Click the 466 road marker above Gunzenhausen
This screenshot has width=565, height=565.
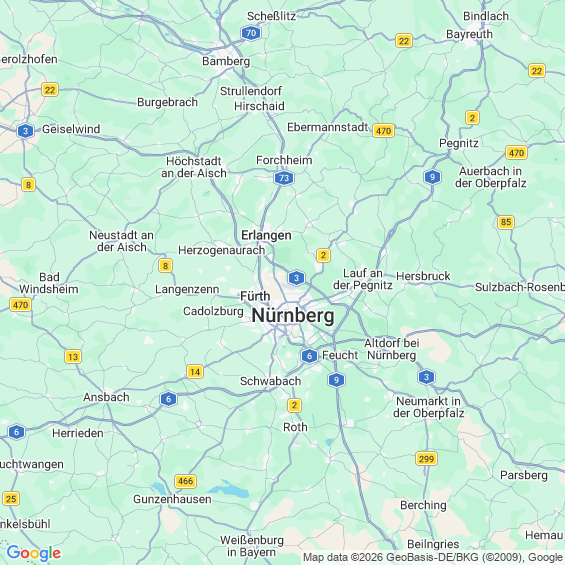pyautogui.click(x=185, y=481)
